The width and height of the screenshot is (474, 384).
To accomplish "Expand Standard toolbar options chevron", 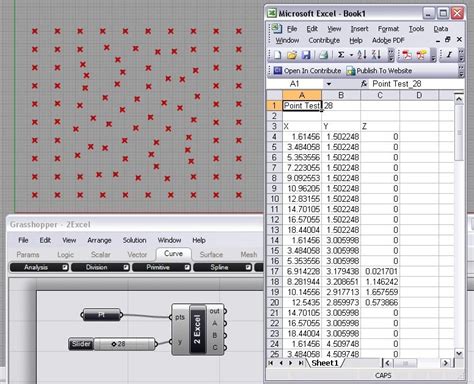I will 391,55.
